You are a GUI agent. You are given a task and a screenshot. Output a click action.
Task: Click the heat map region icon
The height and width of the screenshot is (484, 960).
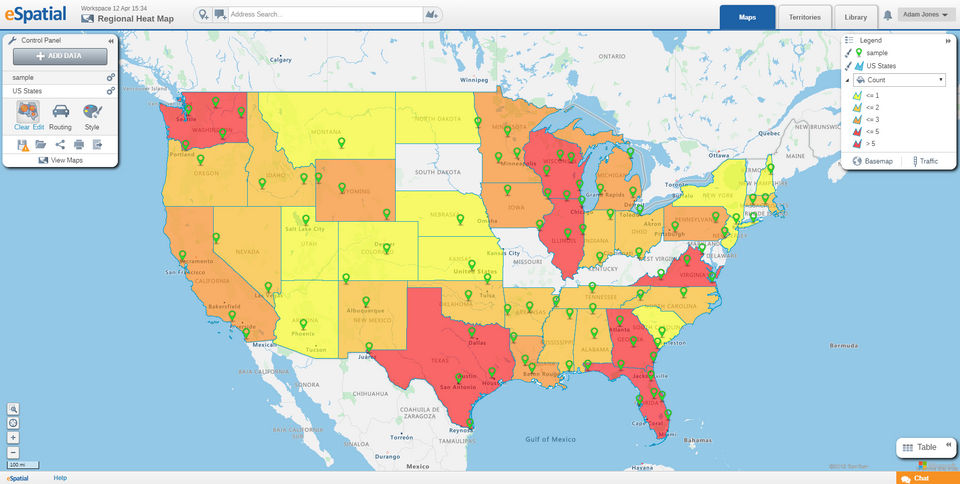coord(28,111)
